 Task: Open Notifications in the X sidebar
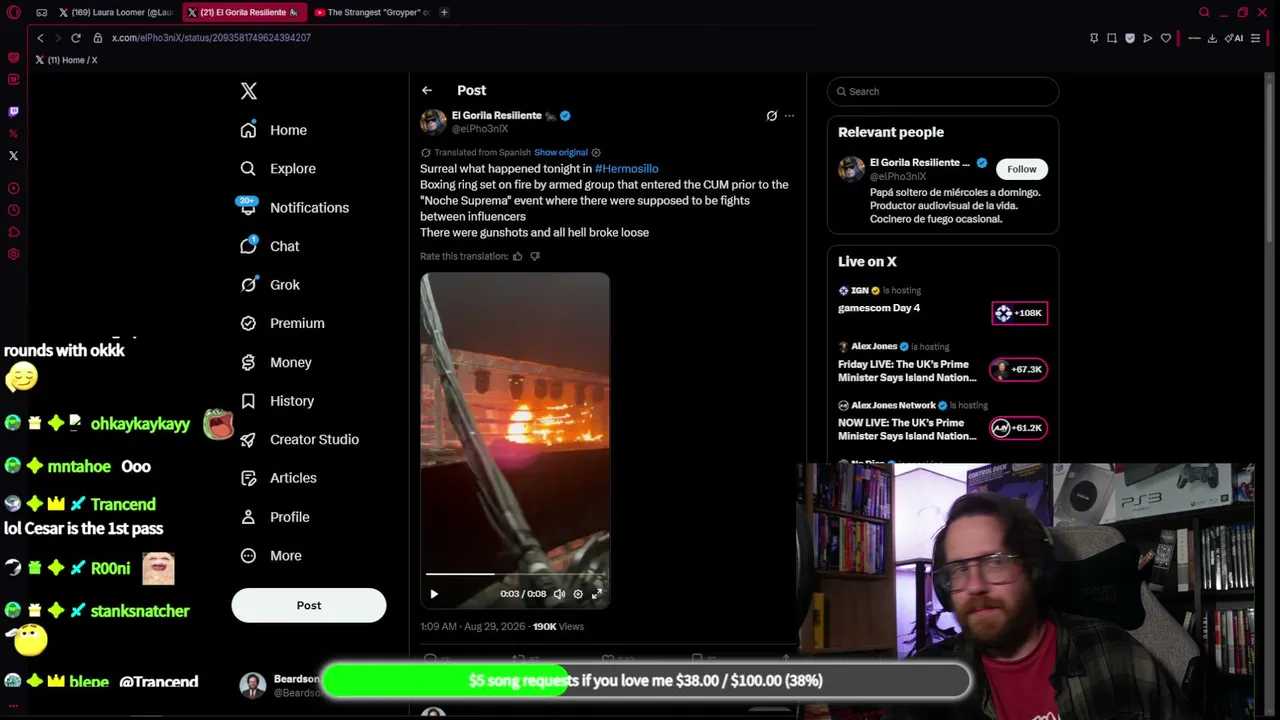[x=294, y=207]
